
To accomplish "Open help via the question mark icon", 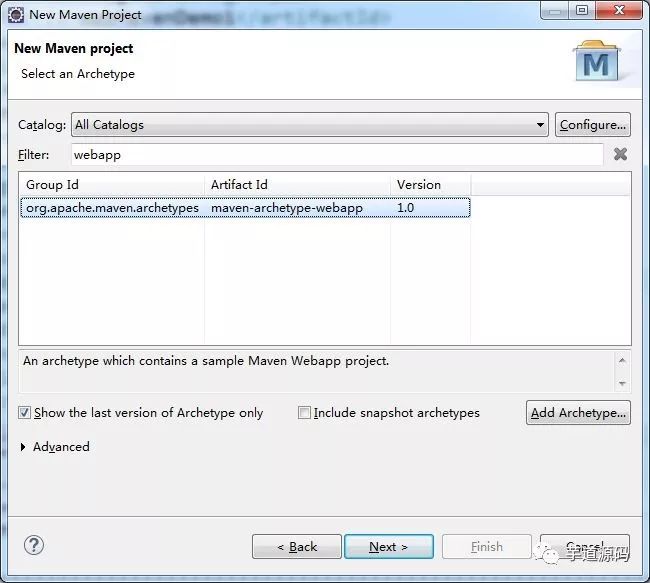I will [x=34, y=545].
